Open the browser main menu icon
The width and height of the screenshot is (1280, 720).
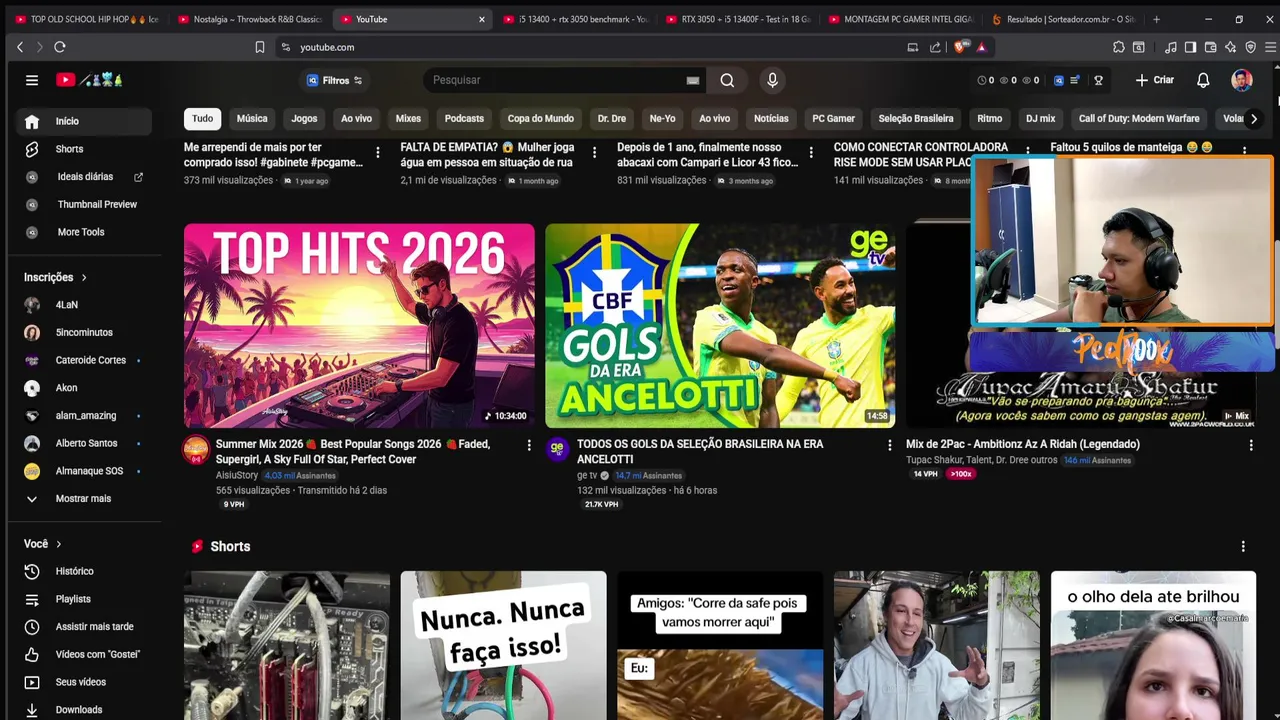(x=1271, y=47)
